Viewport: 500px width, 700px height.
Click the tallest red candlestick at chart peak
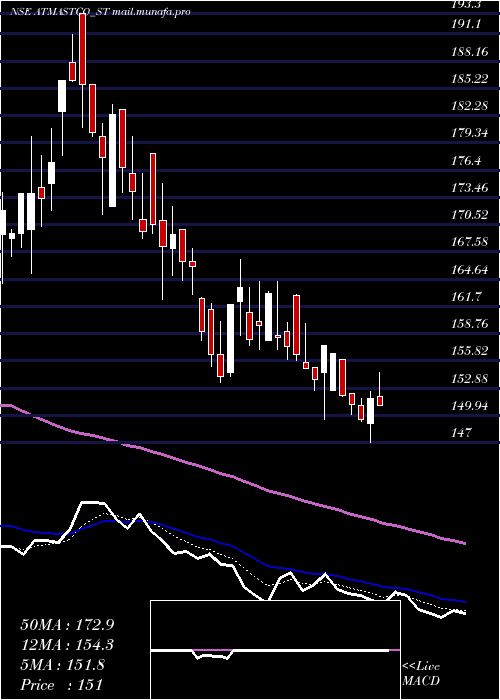82,49
